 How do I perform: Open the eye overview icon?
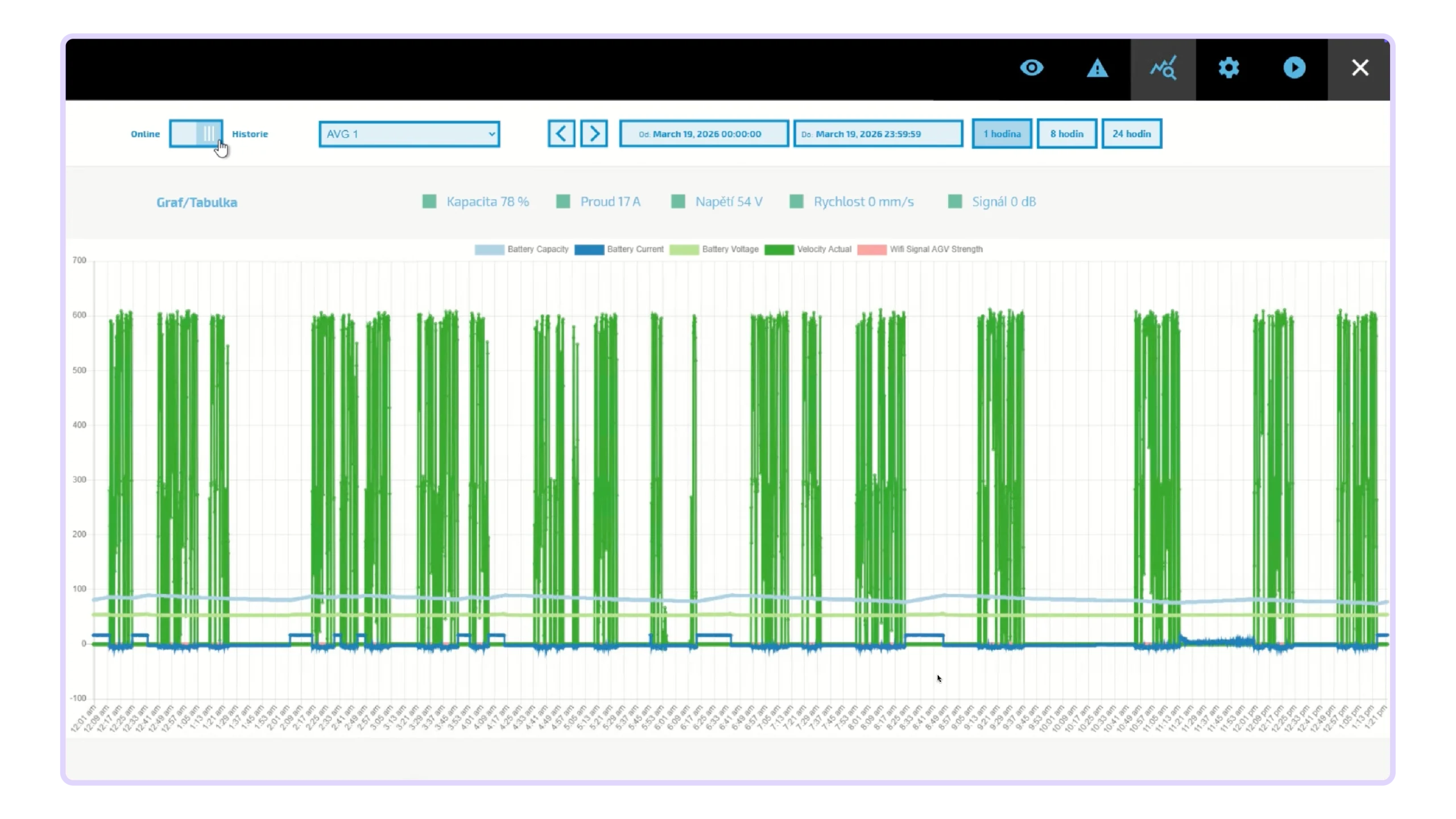pyautogui.click(x=1031, y=68)
